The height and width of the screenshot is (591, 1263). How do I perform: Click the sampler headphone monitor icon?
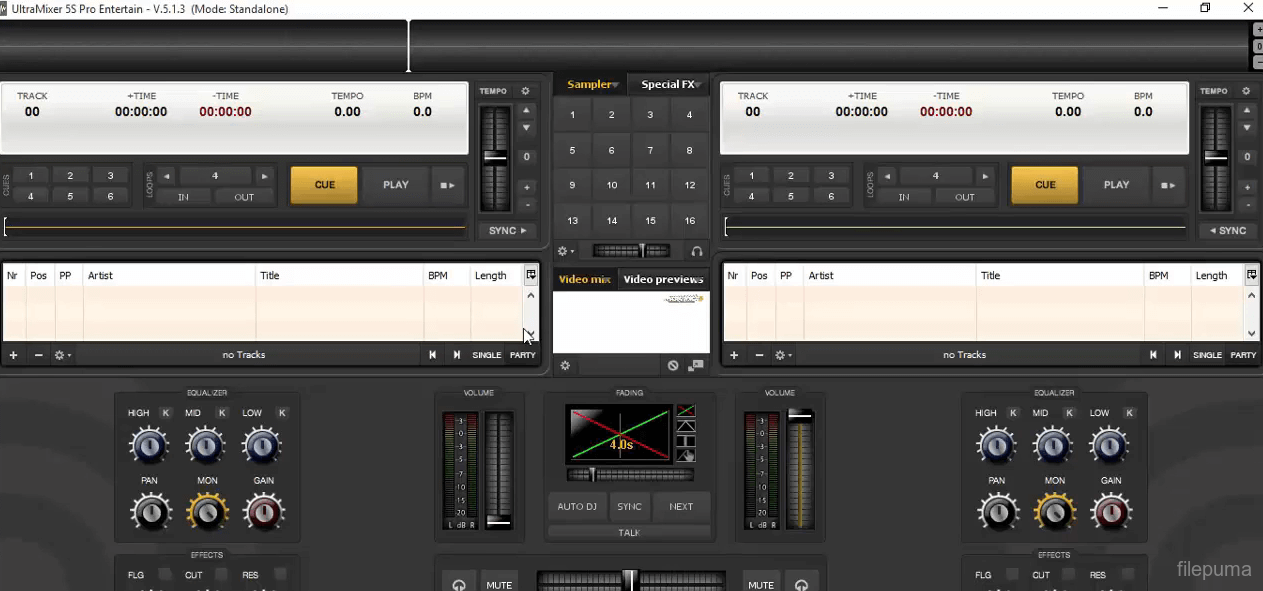(697, 251)
